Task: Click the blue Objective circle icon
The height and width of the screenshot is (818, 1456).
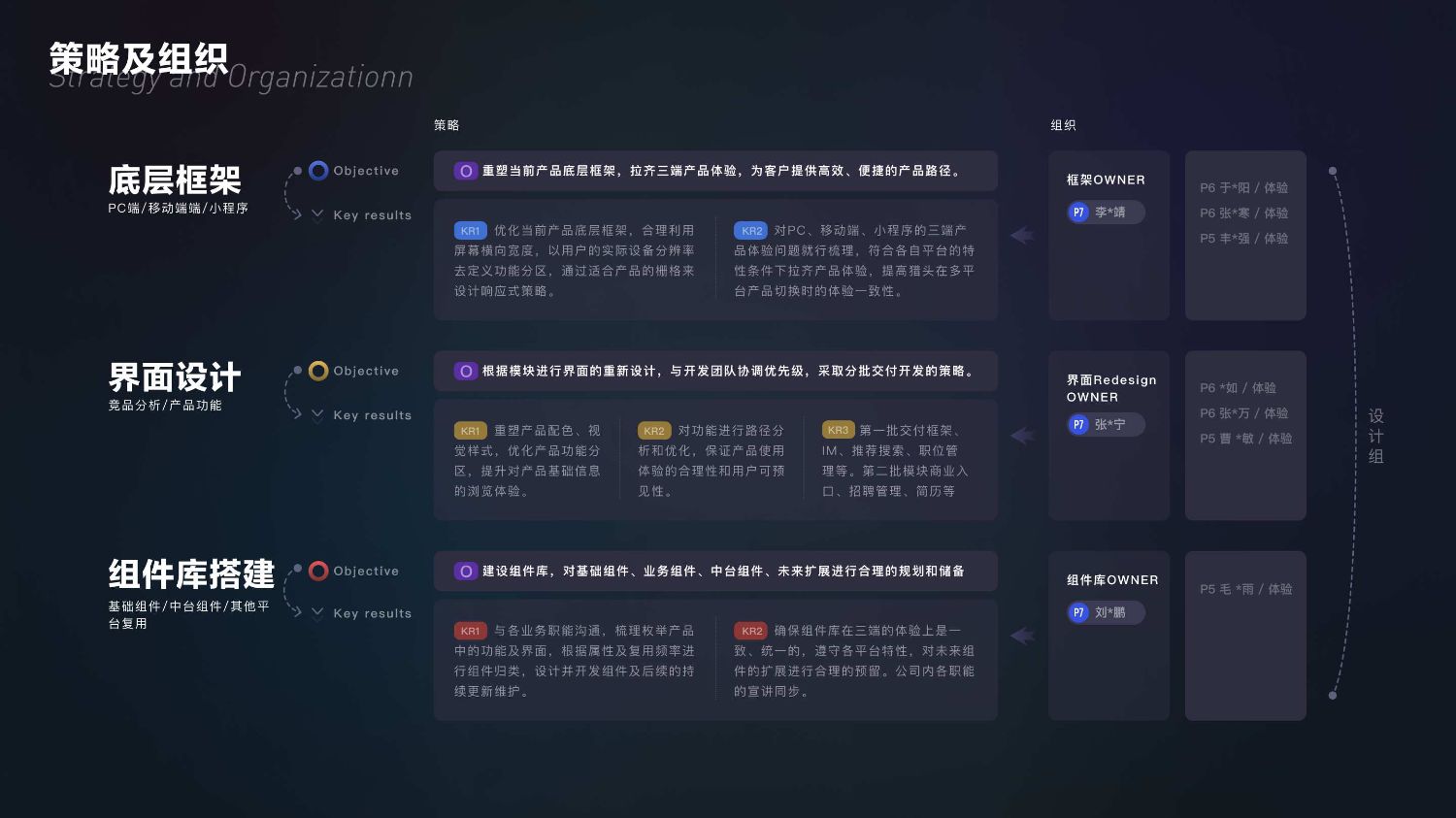Action: 318,171
